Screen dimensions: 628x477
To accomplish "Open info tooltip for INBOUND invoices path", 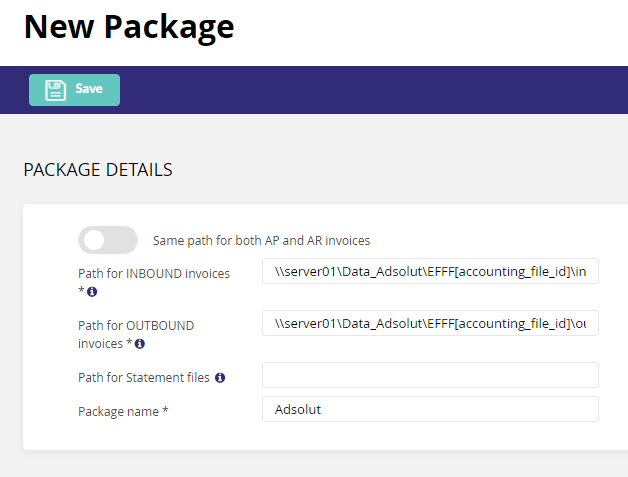I will click(x=92, y=292).
